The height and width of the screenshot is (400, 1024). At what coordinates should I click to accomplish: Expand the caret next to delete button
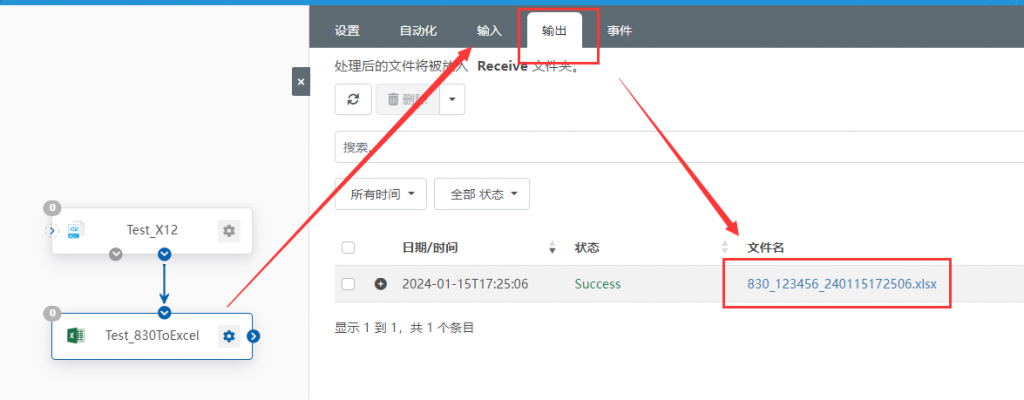click(453, 99)
